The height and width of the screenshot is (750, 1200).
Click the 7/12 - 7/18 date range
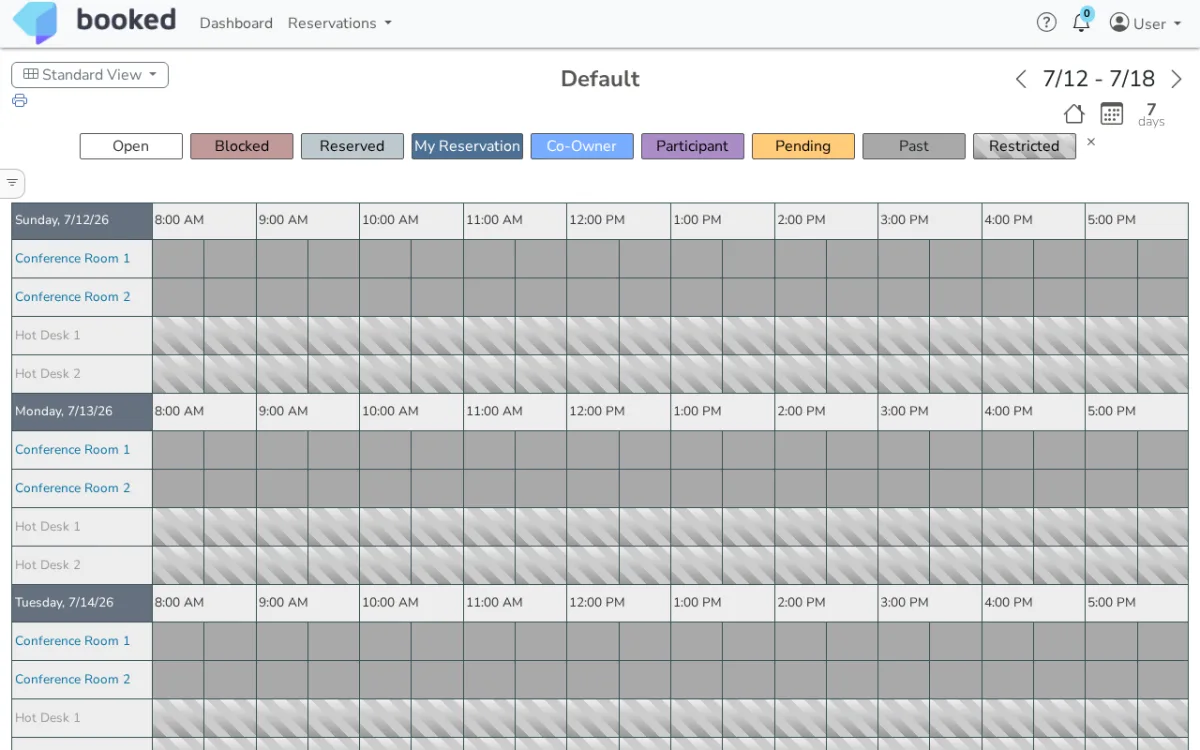pos(1099,79)
